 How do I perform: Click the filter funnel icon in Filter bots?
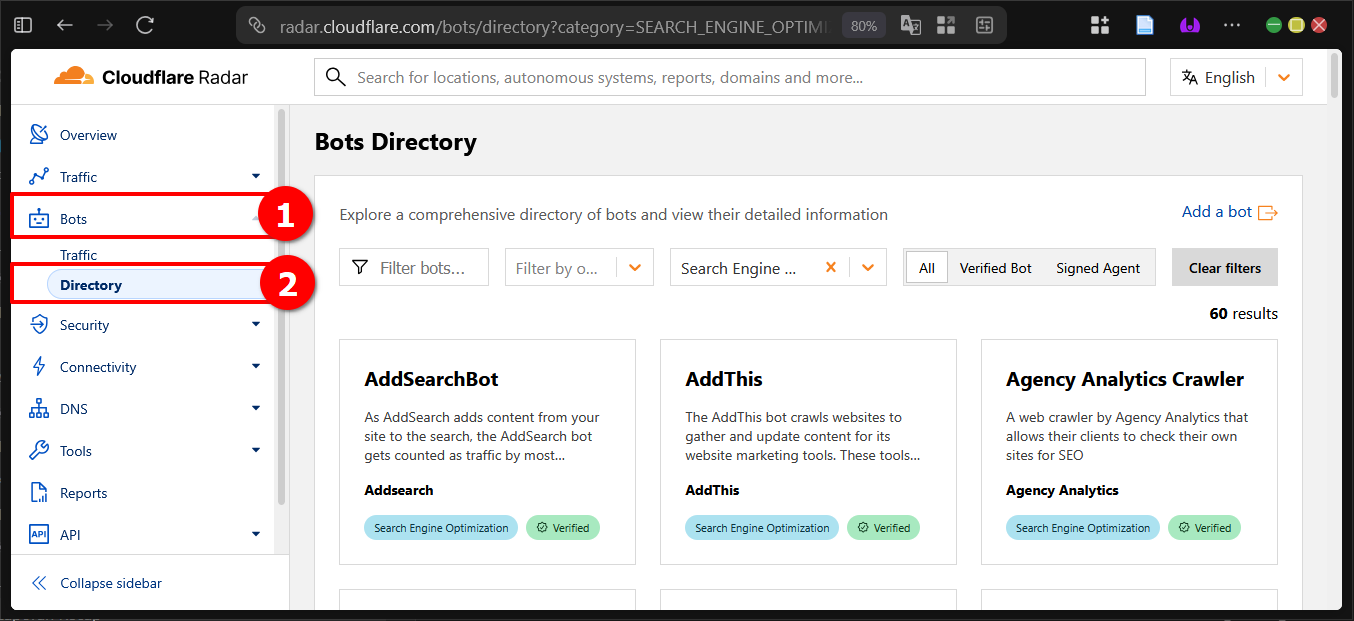(360, 267)
